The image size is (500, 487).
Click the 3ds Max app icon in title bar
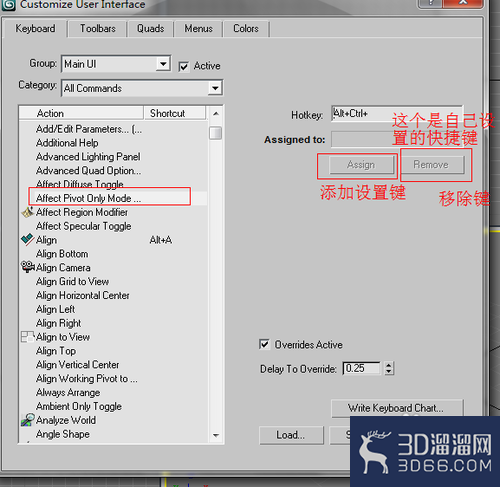click(8, 5)
